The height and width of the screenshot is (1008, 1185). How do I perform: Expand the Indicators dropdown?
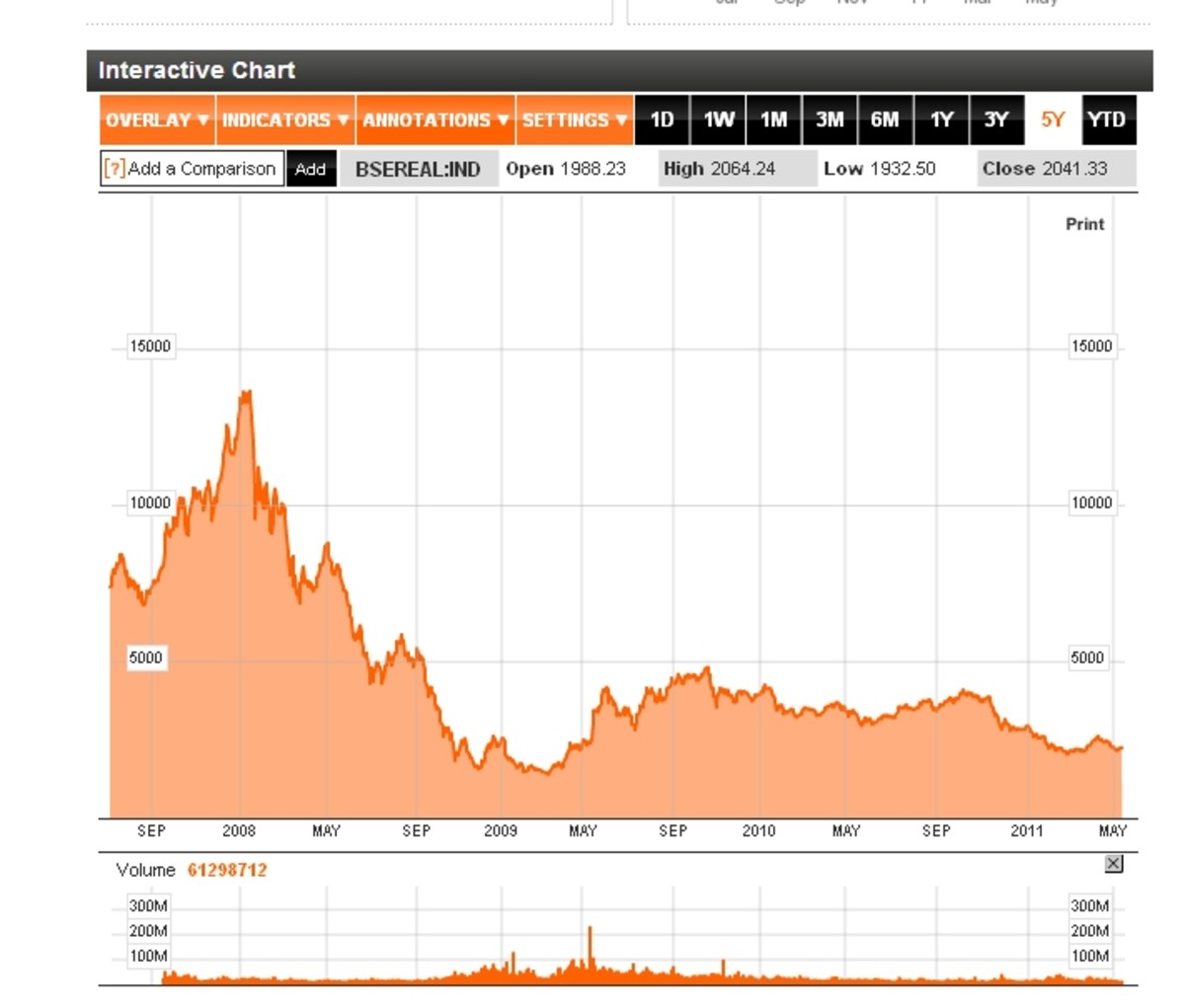285,120
